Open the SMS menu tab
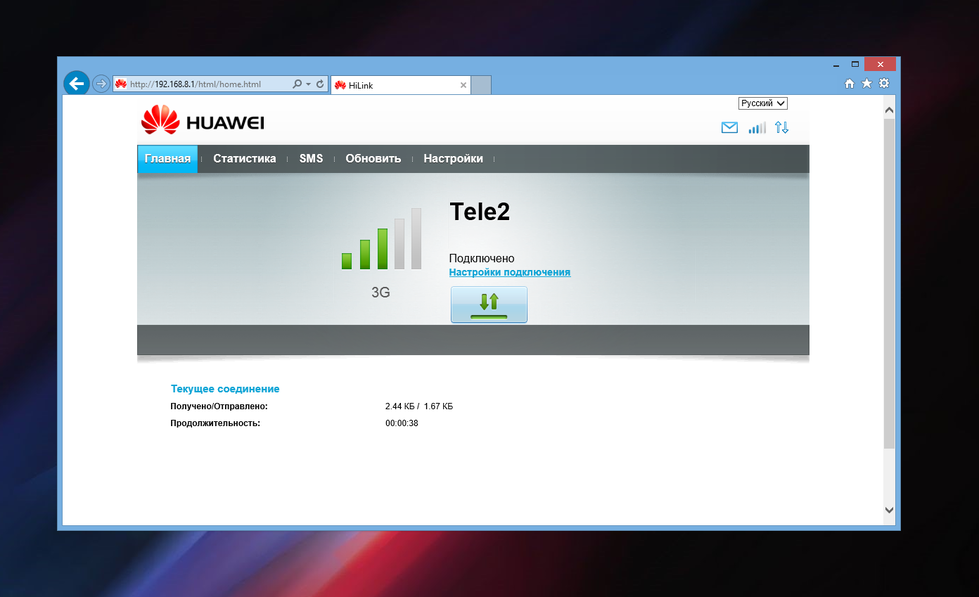The image size is (979, 597). (311, 159)
